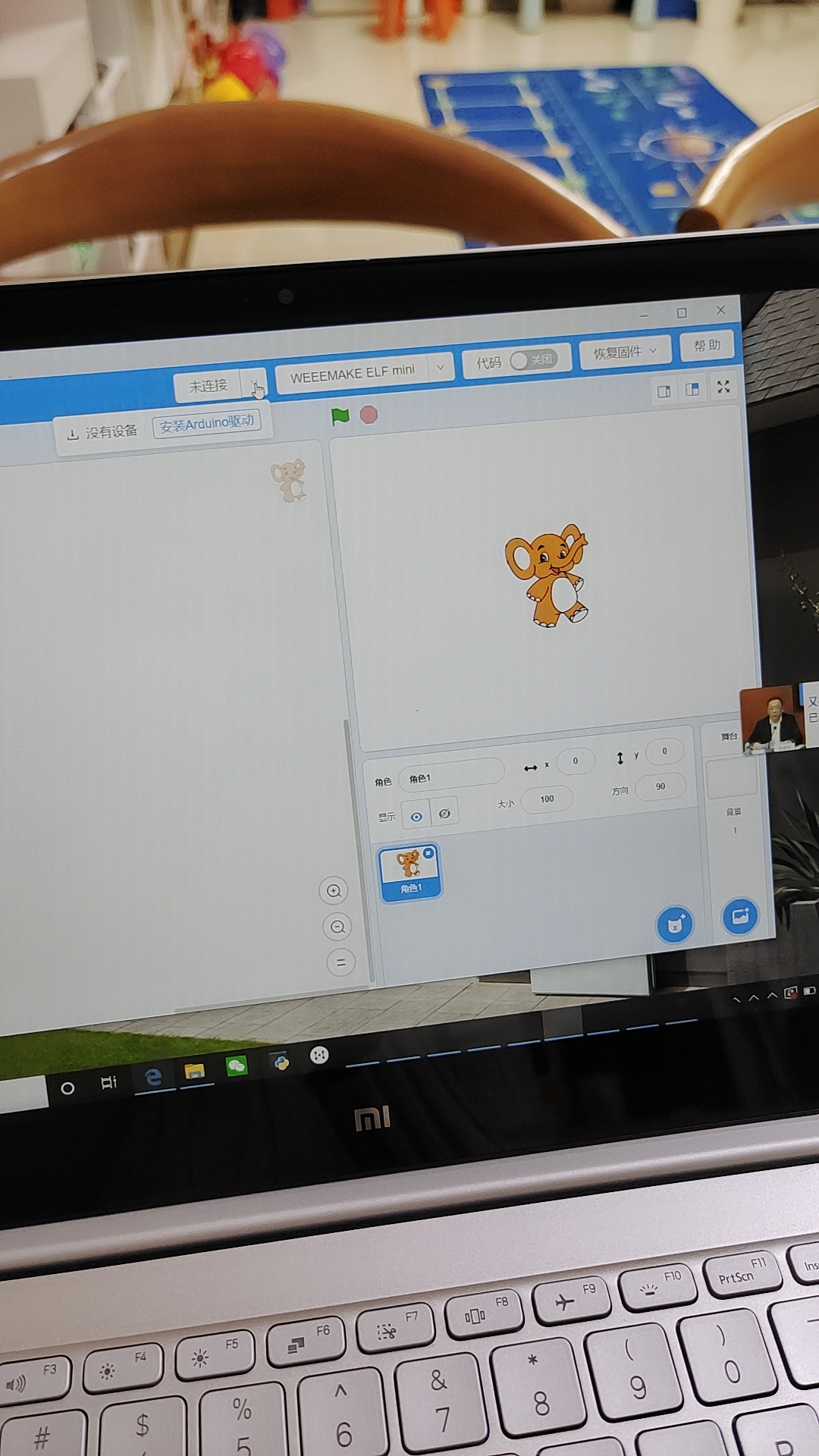Screen dimensions: 819x1456
Task: Click the elephant sprite on stage
Action: tap(548, 575)
